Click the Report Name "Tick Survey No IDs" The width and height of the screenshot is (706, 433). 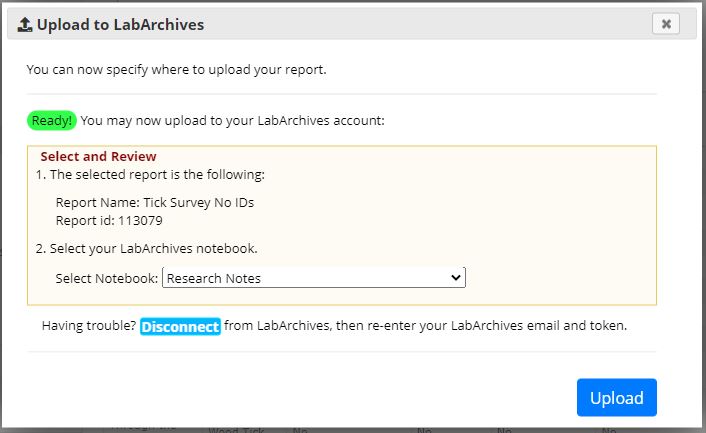[x=155, y=202]
